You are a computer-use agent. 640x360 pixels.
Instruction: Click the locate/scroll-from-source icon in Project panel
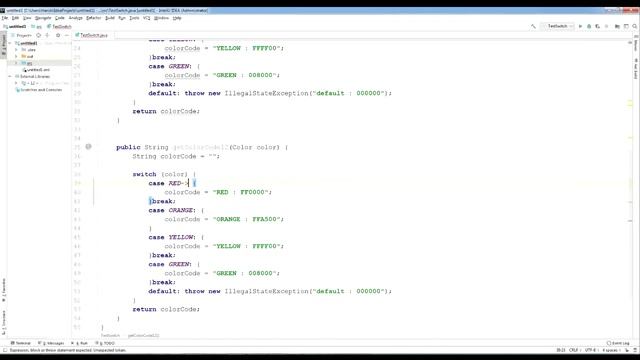tap(39, 36)
